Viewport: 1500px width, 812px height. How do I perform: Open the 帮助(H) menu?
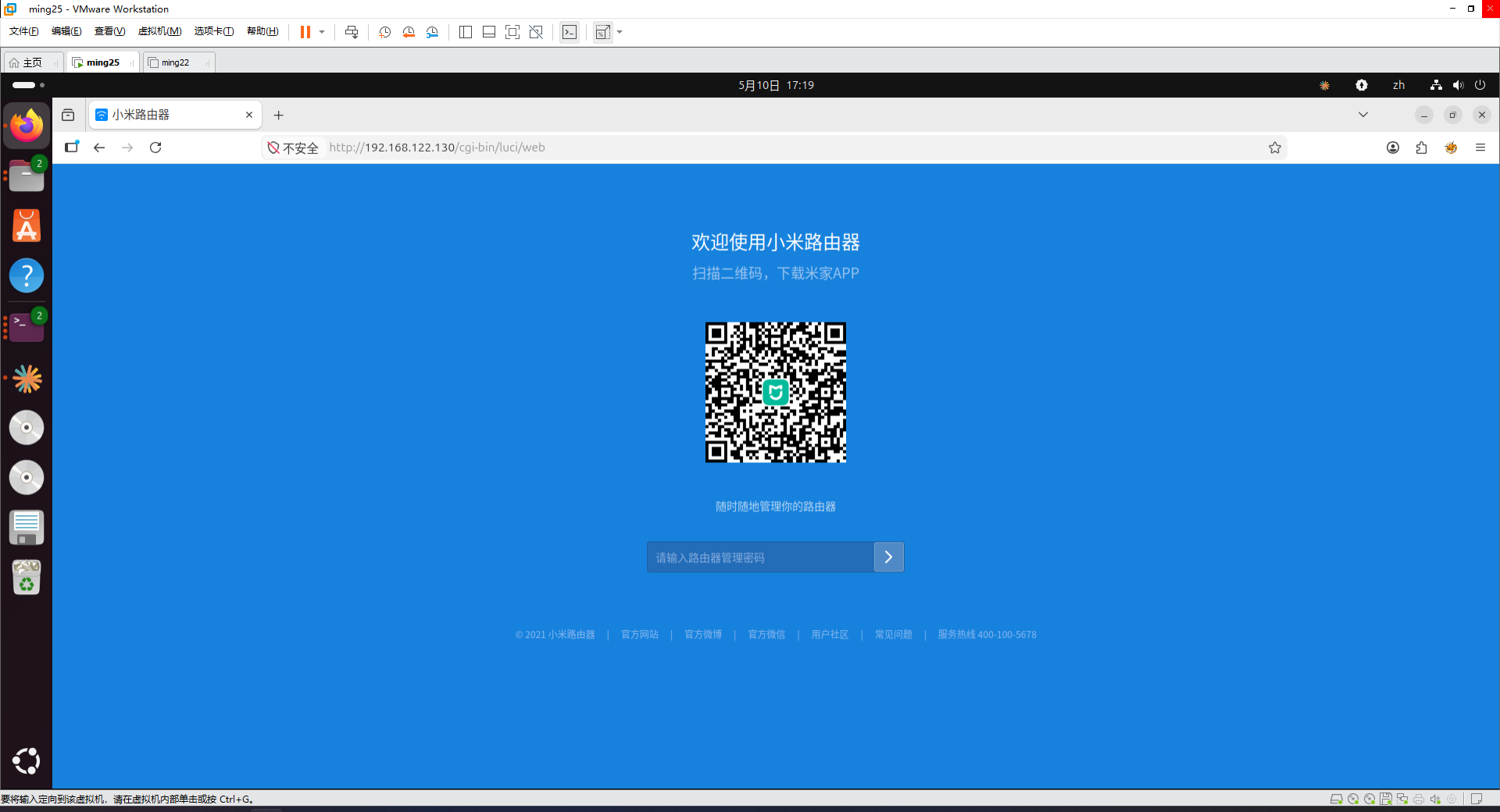[262, 31]
